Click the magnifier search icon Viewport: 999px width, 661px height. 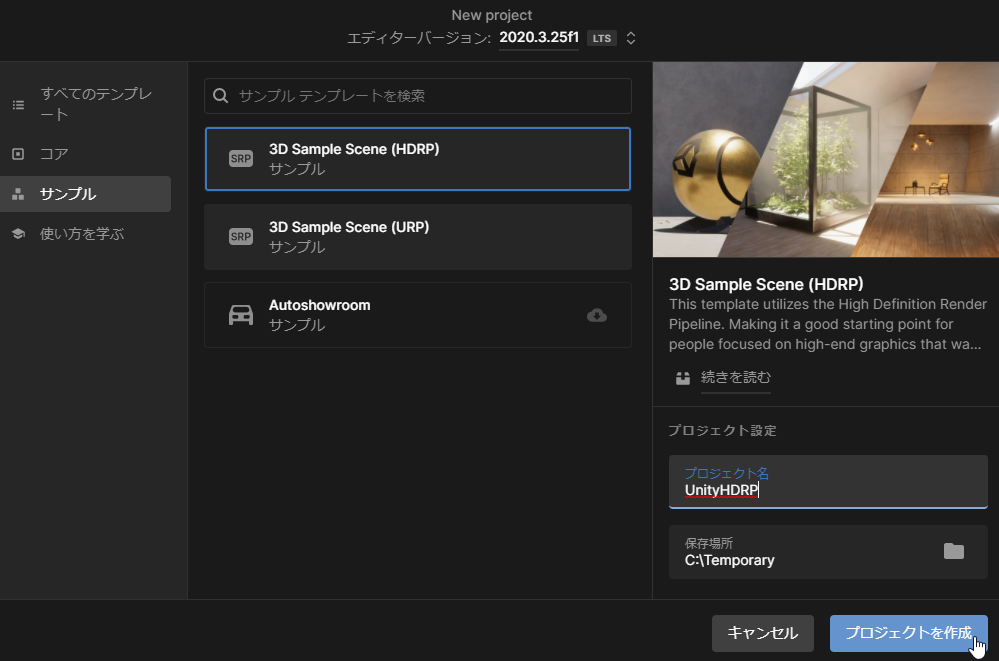[x=220, y=96]
